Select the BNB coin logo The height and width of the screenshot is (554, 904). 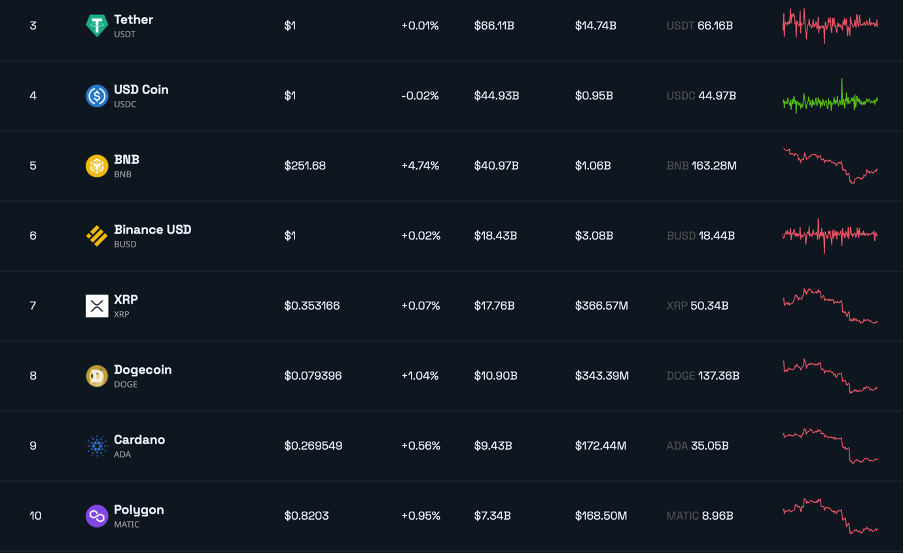97,166
